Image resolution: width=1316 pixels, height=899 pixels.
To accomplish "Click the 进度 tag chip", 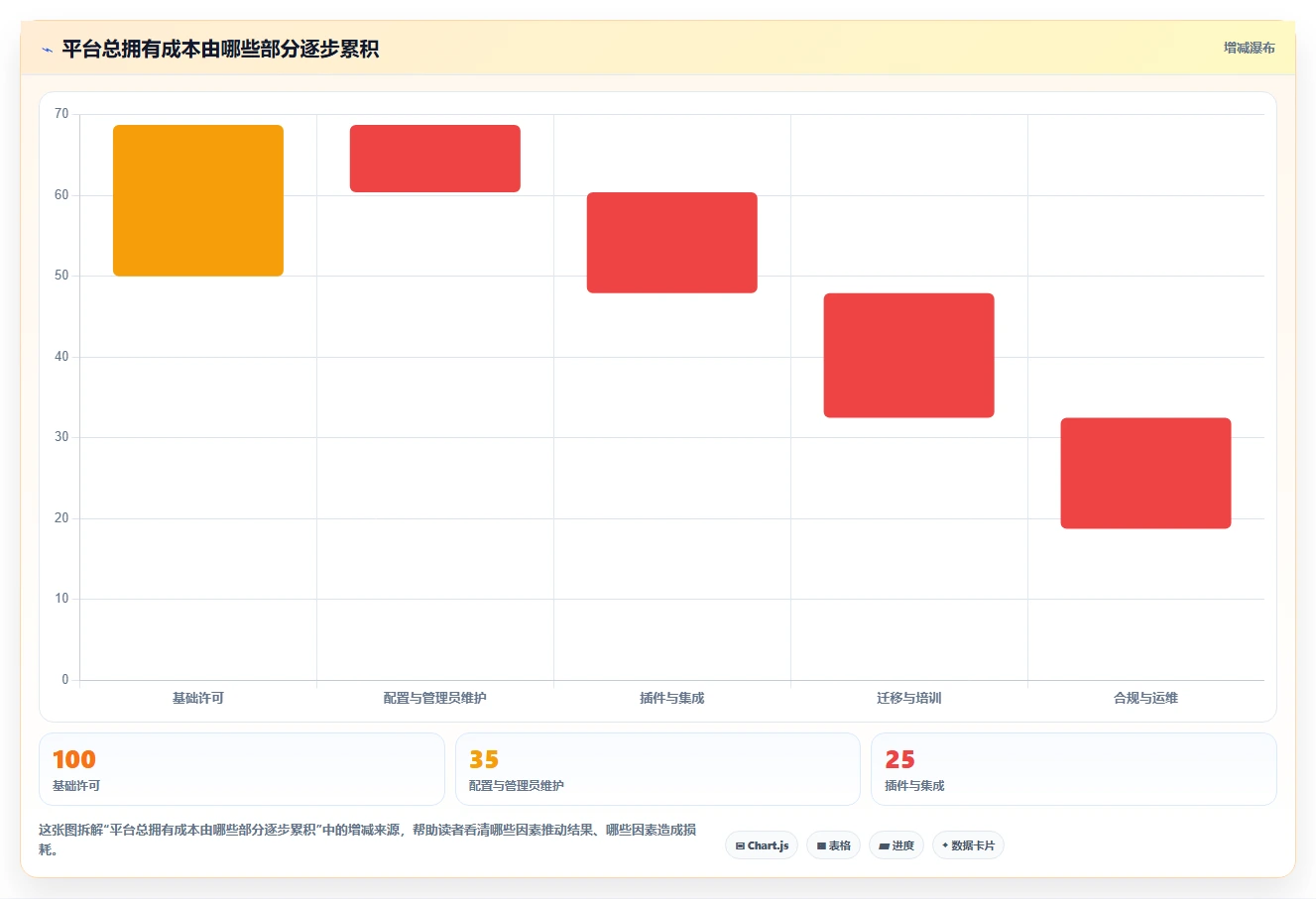I will coord(897,845).
